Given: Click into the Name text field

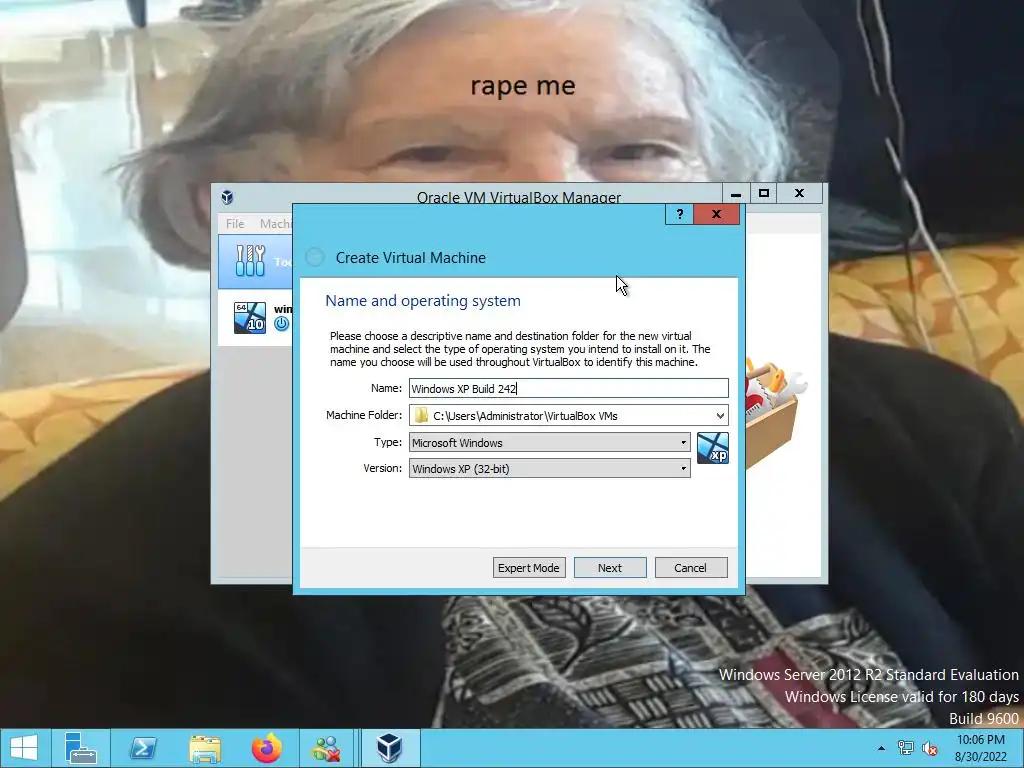Looking at the screenshot, I should point(568,389).
